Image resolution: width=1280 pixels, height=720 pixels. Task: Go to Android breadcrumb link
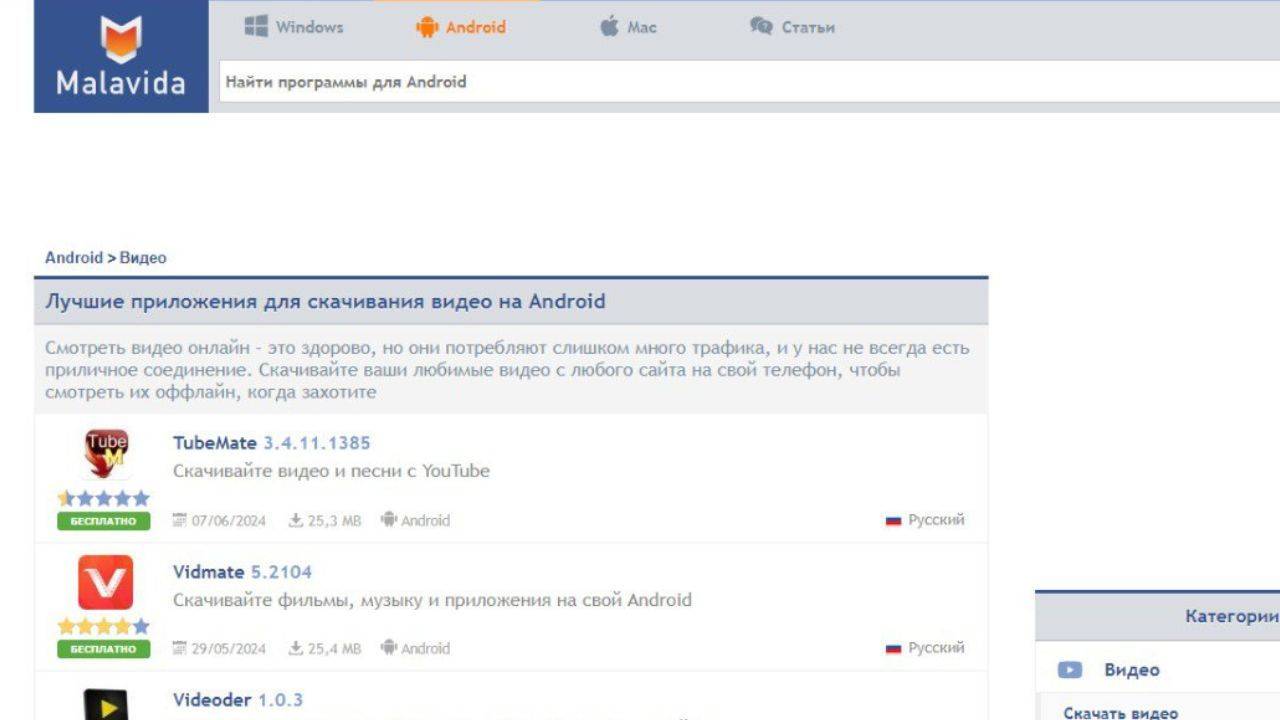tap(74, 257)
